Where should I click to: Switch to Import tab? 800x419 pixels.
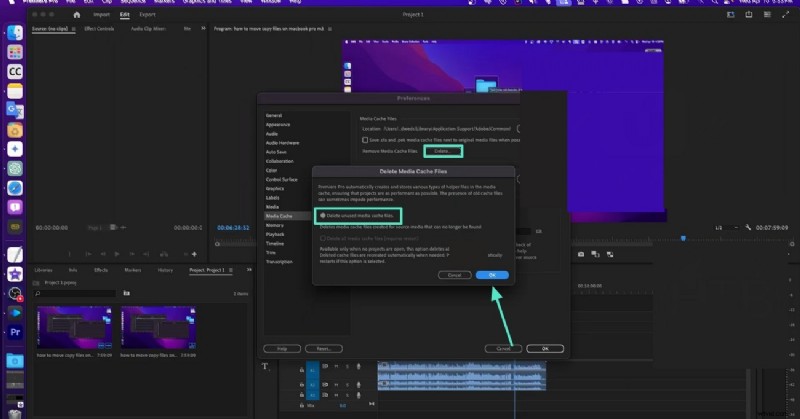point(102,15)
